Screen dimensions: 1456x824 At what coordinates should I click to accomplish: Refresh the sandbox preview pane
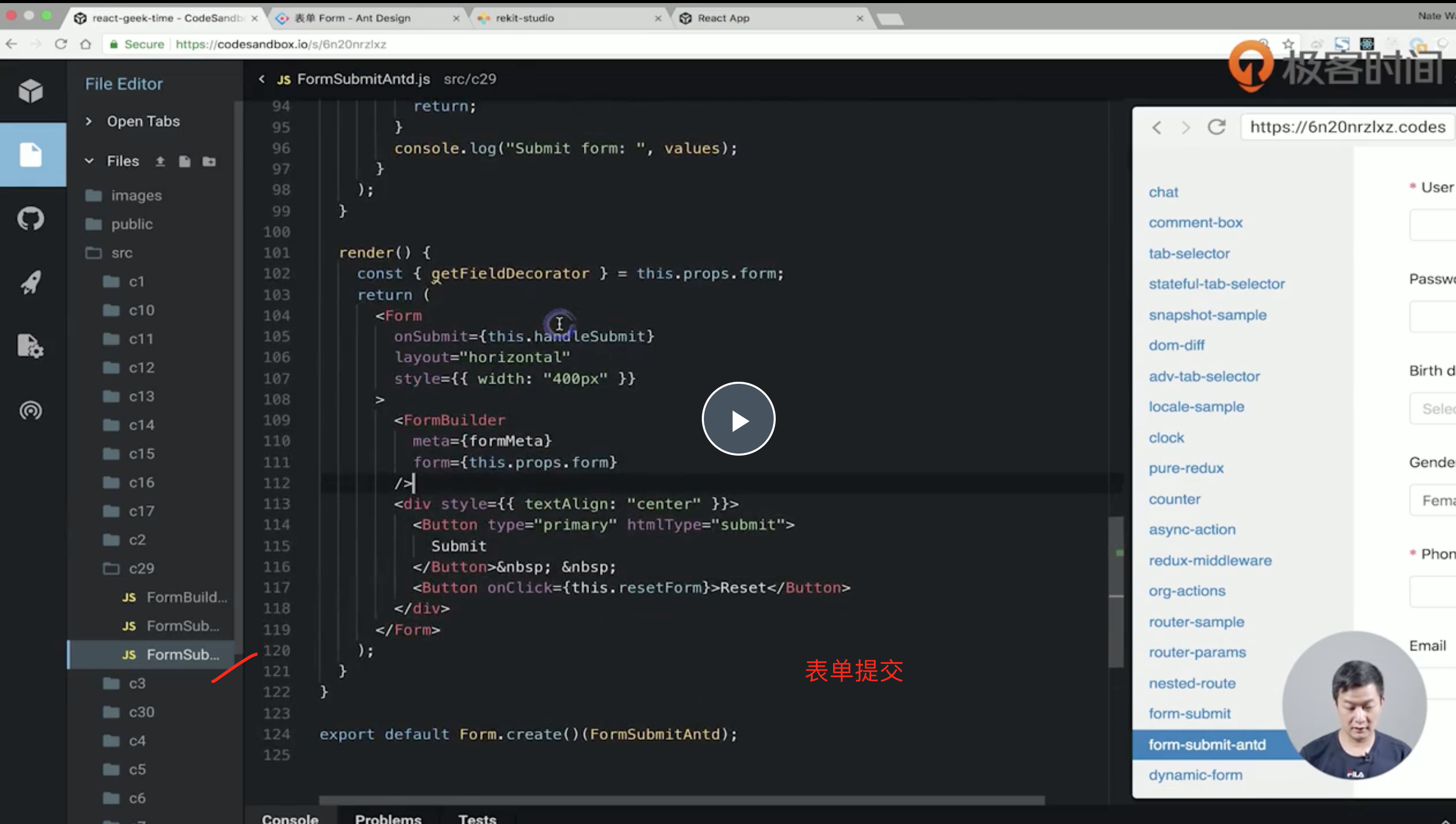coord(1216,127)
